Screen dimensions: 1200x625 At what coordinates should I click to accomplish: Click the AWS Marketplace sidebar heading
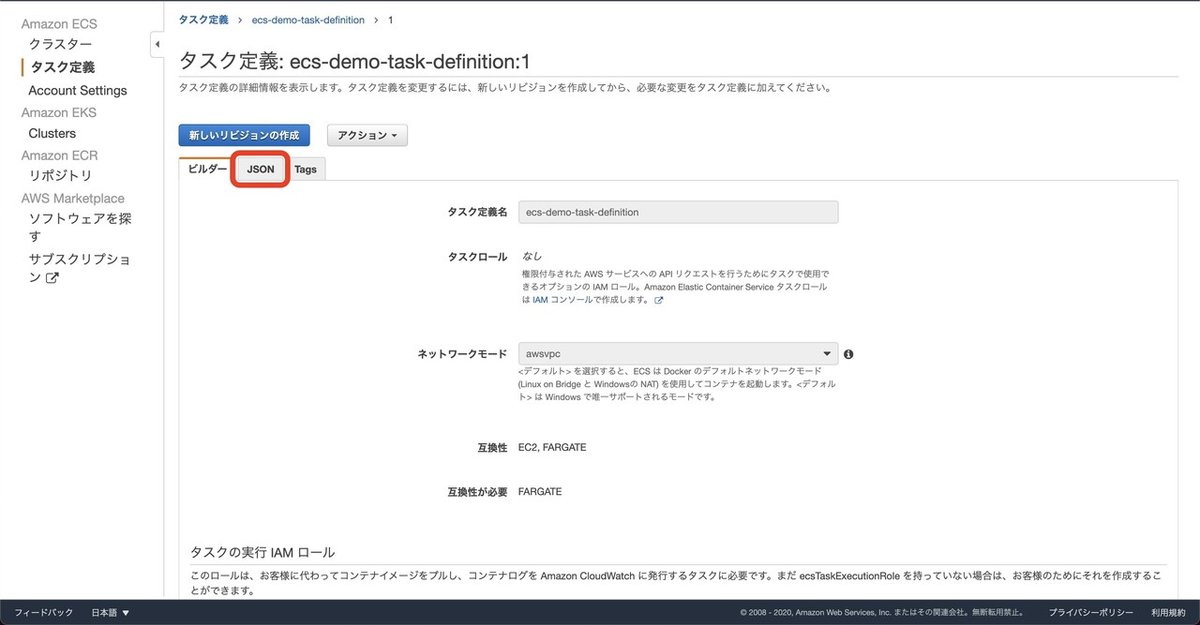tap(73, 198)
